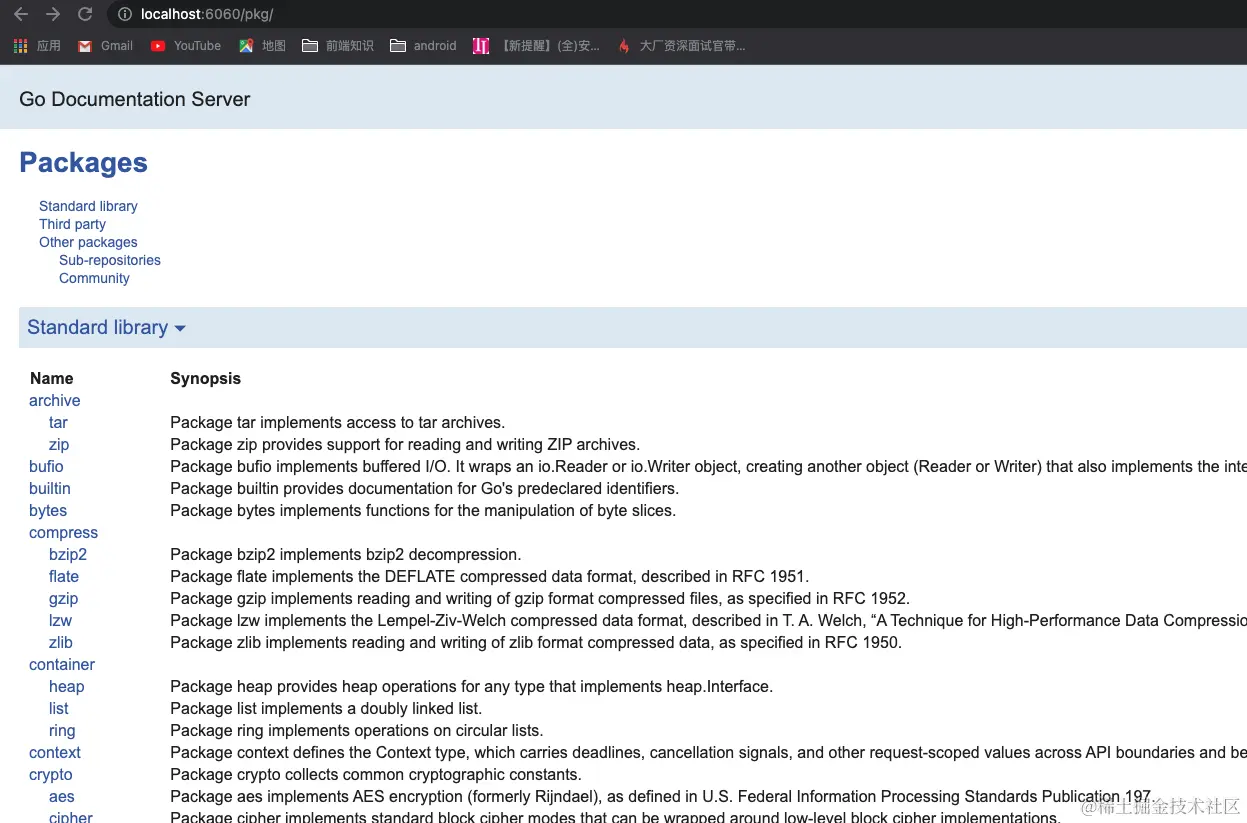Click the synopsis about Go's predeclared identifiers

pyautogui.click(x=424, y=488)
